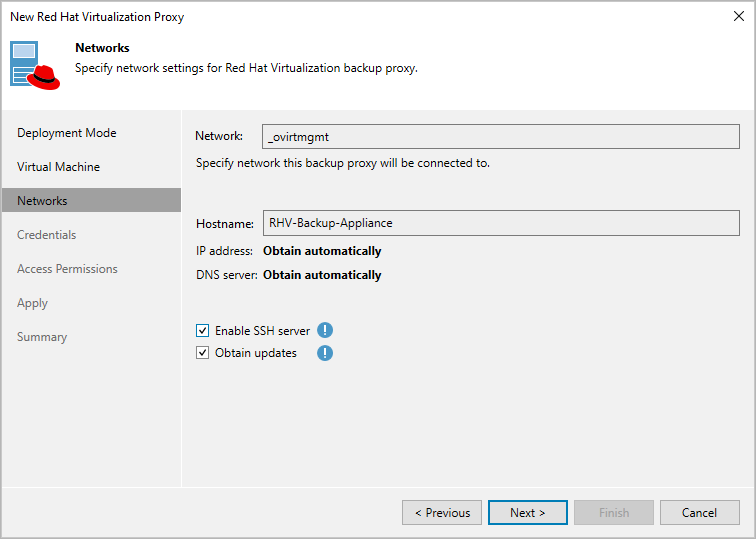The image size is (756, 539).
Task: Click the DNS server 'Obtain automatically' value
Action: pyautogui.click(x=322, y=275)
